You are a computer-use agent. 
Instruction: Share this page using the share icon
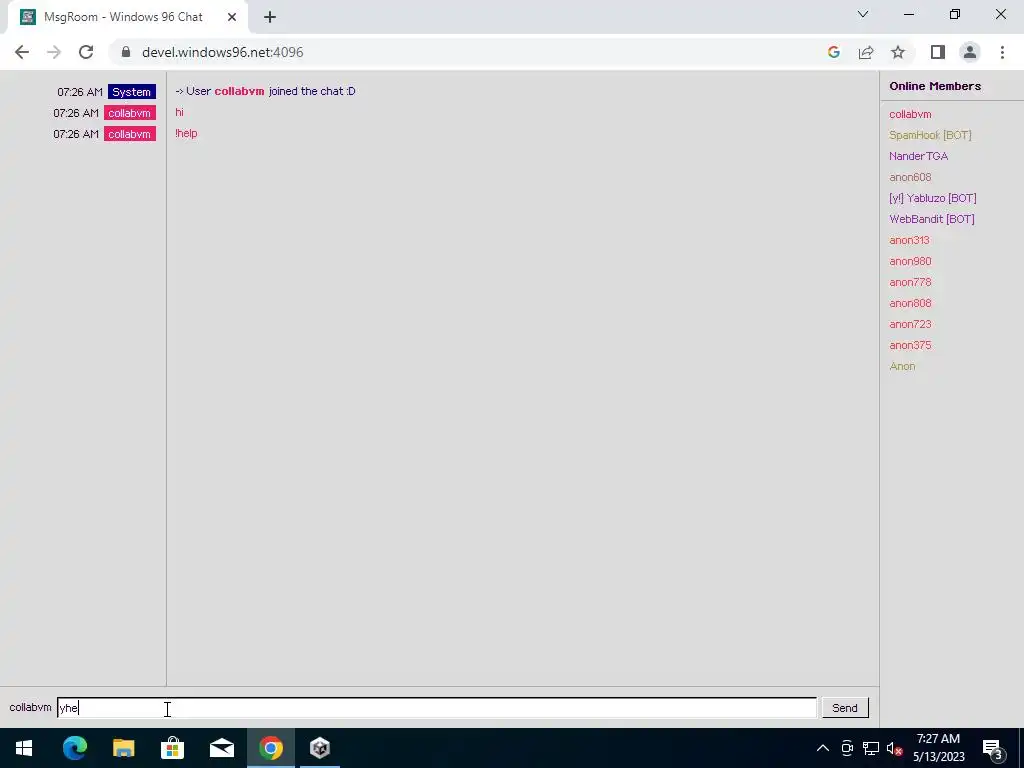866,52
